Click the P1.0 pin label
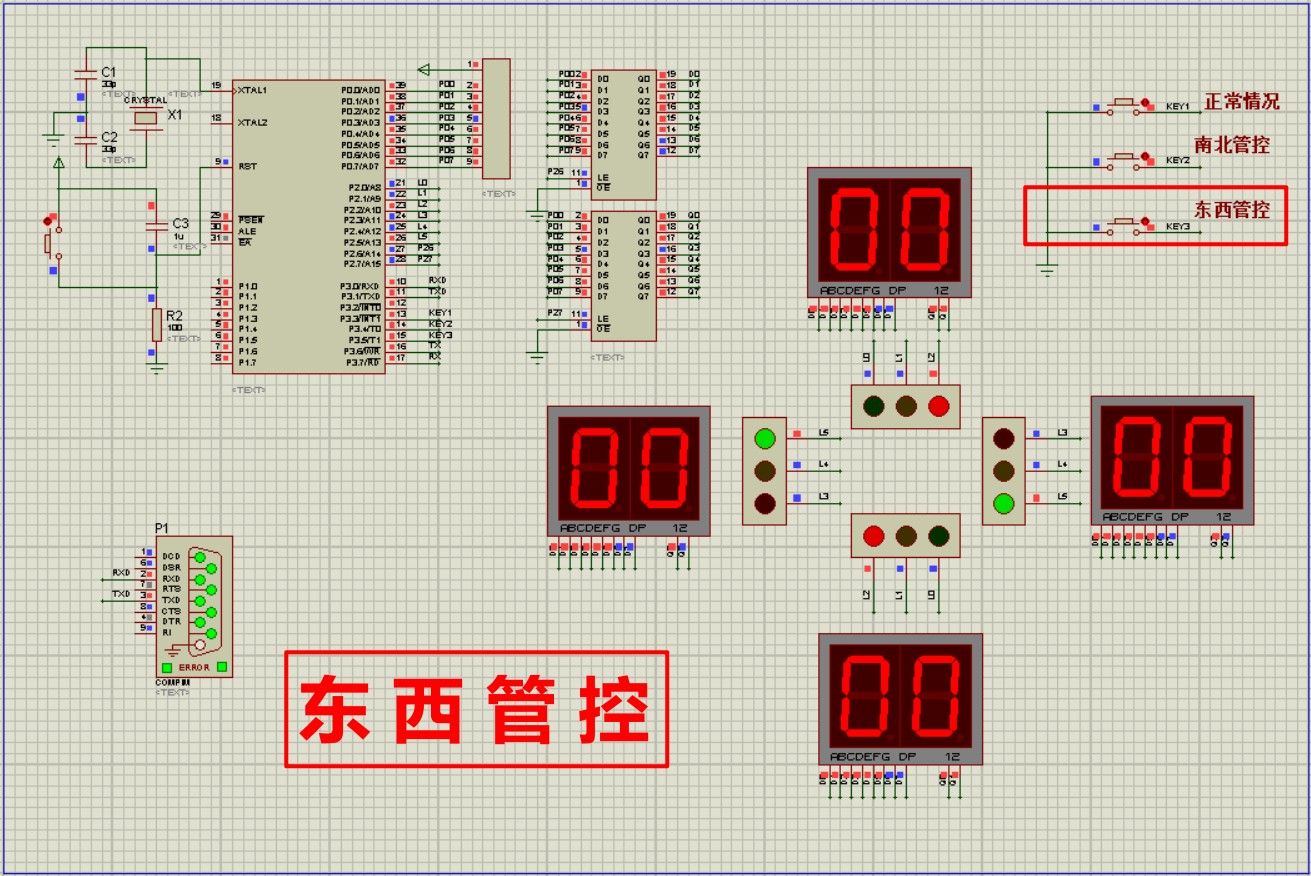 (246, 286)
